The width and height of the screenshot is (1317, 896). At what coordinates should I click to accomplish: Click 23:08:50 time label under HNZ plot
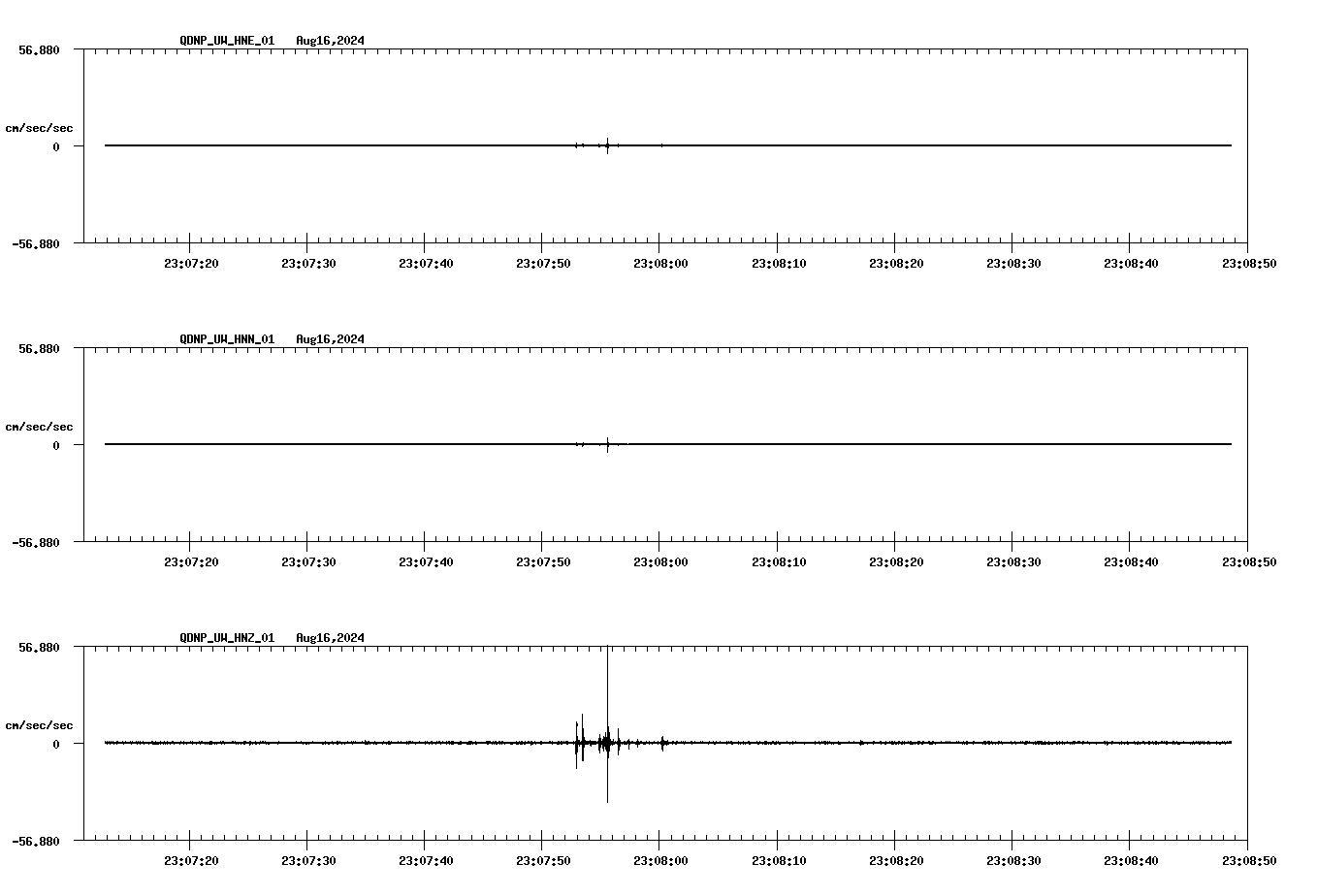pyautogui.click(x=1248, y=860)
